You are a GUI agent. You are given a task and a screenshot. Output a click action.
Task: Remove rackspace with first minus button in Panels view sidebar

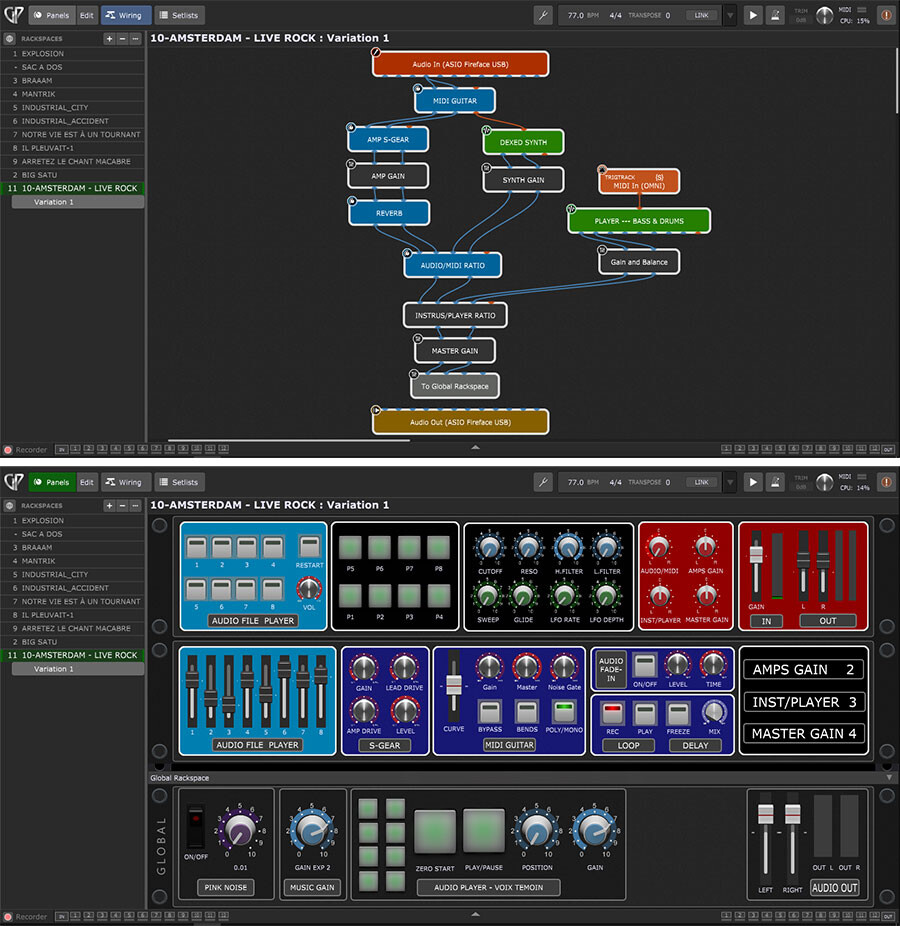coord(122,506)
